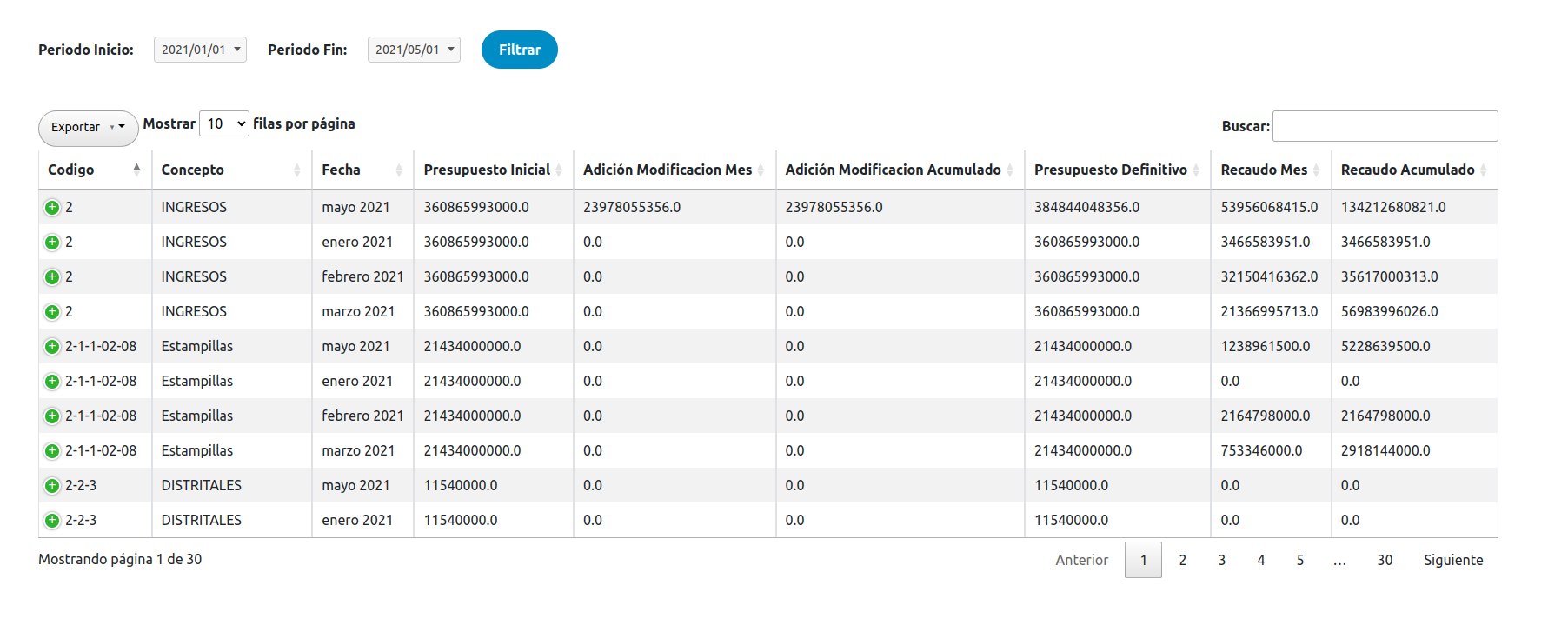Viewport: 1568px width, 632px height.
Task: Go to pagination page 3
Action: (1222, 560)
